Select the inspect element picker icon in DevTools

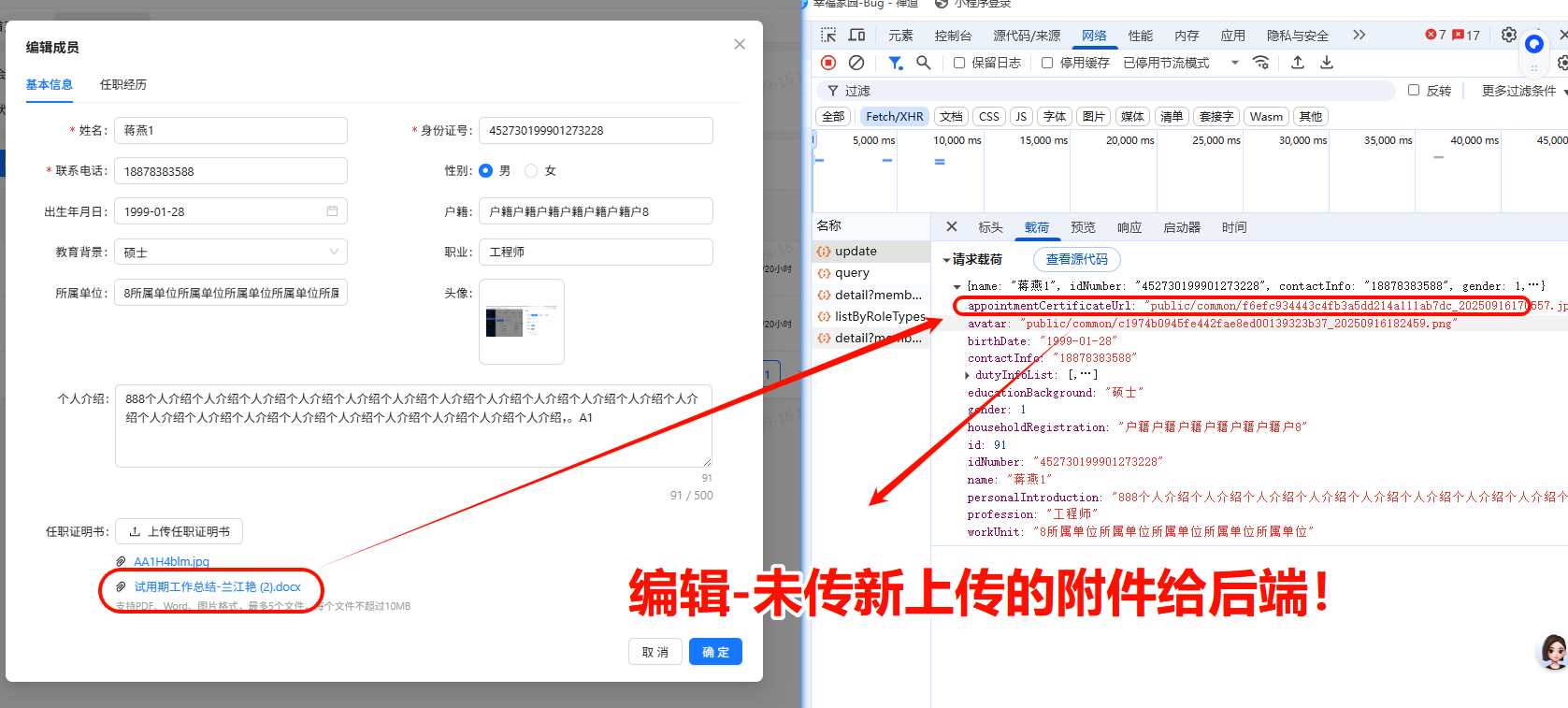point(828,35)
